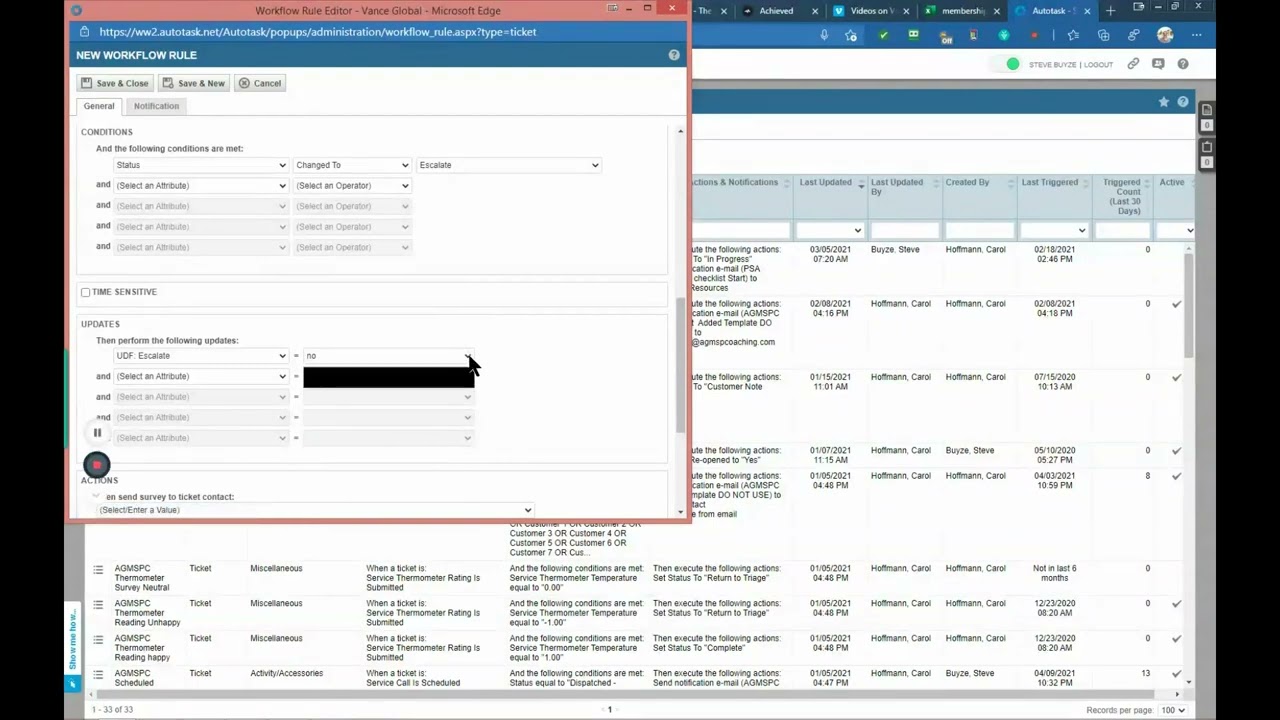The height and width of the screenshot is (720, 1280).
Task: Open the Escalate condition value dropdown
Action: (509, 165)
